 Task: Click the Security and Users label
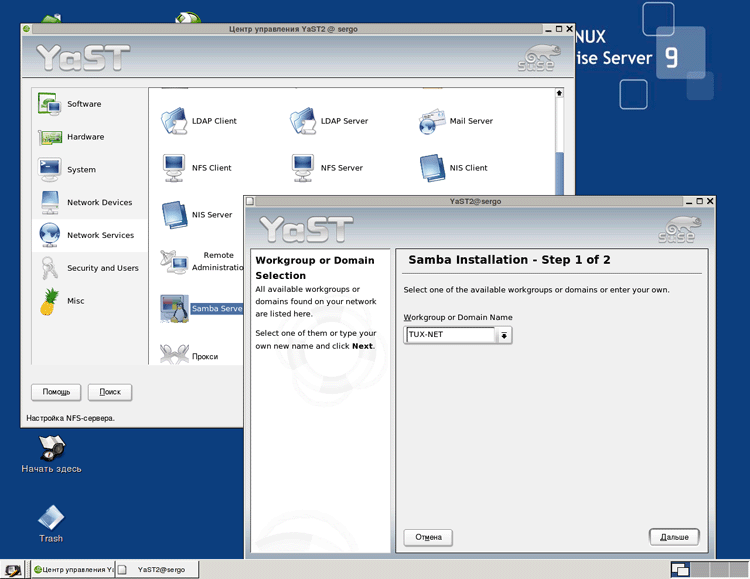103,268
